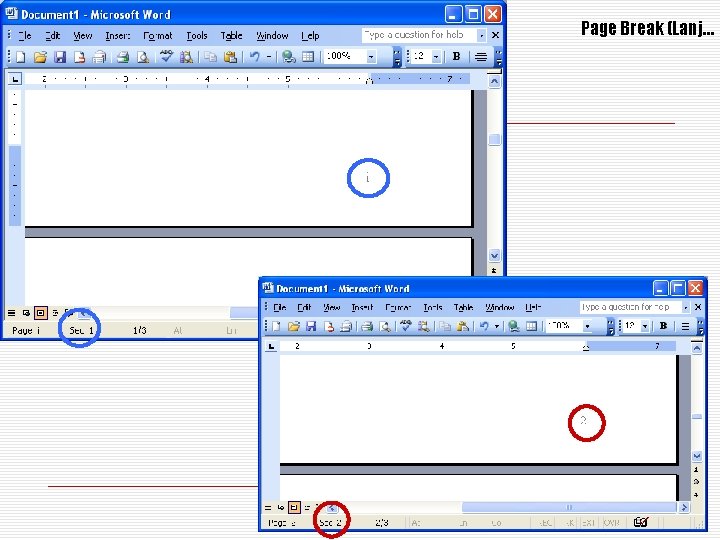Open Insert menu in top Word window
This screenshot has width=720, height=540.
[x=118, y=35]
